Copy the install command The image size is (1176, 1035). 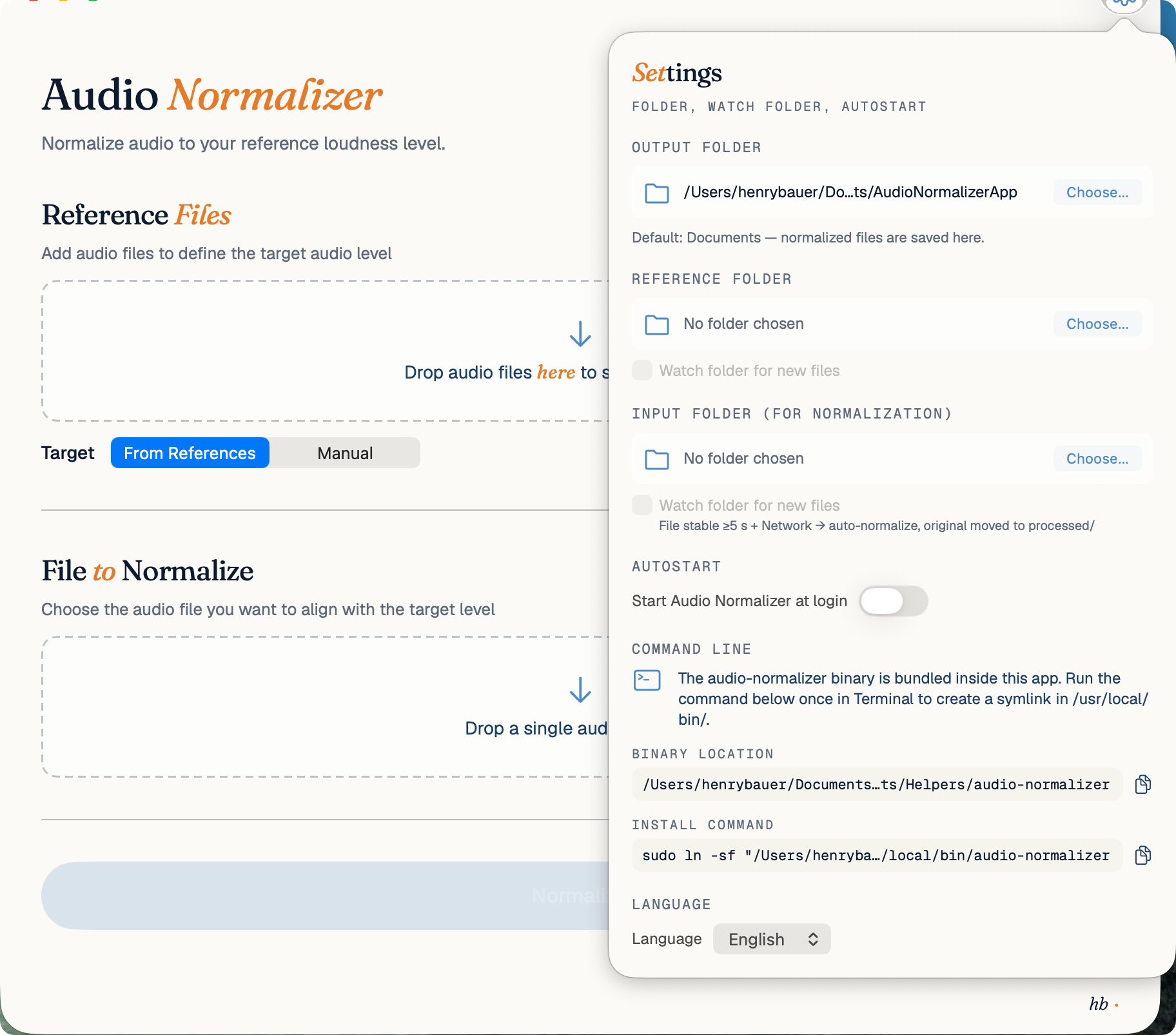[x=1142, y=855]
